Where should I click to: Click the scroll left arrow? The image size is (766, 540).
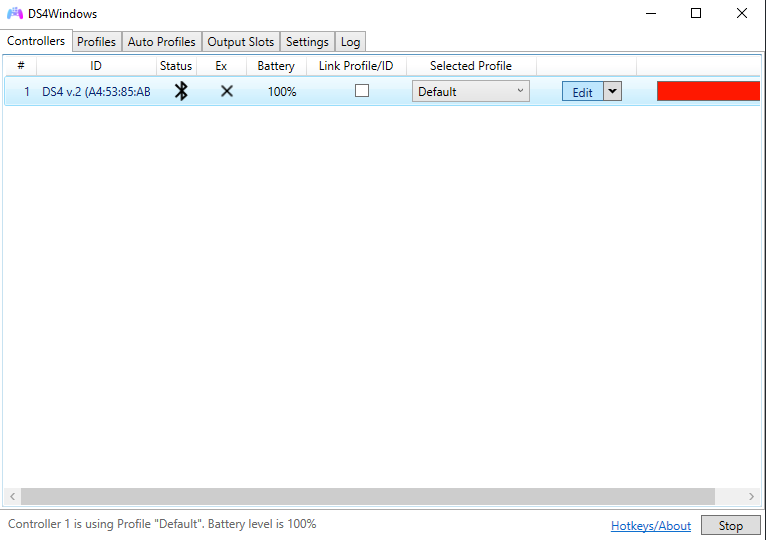[12, 497]
